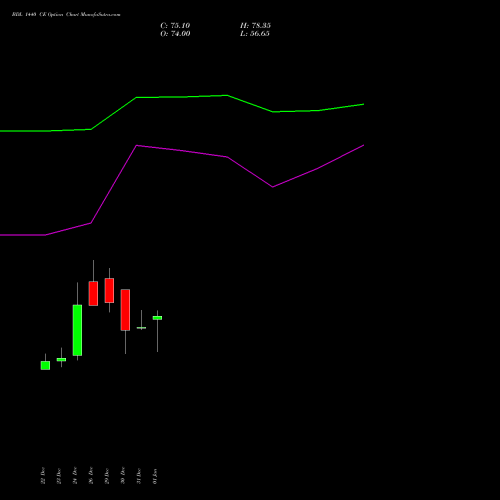Click the green candle body for 01 Jan
This screenshot has height=500, width=500.
pos(157,318)
